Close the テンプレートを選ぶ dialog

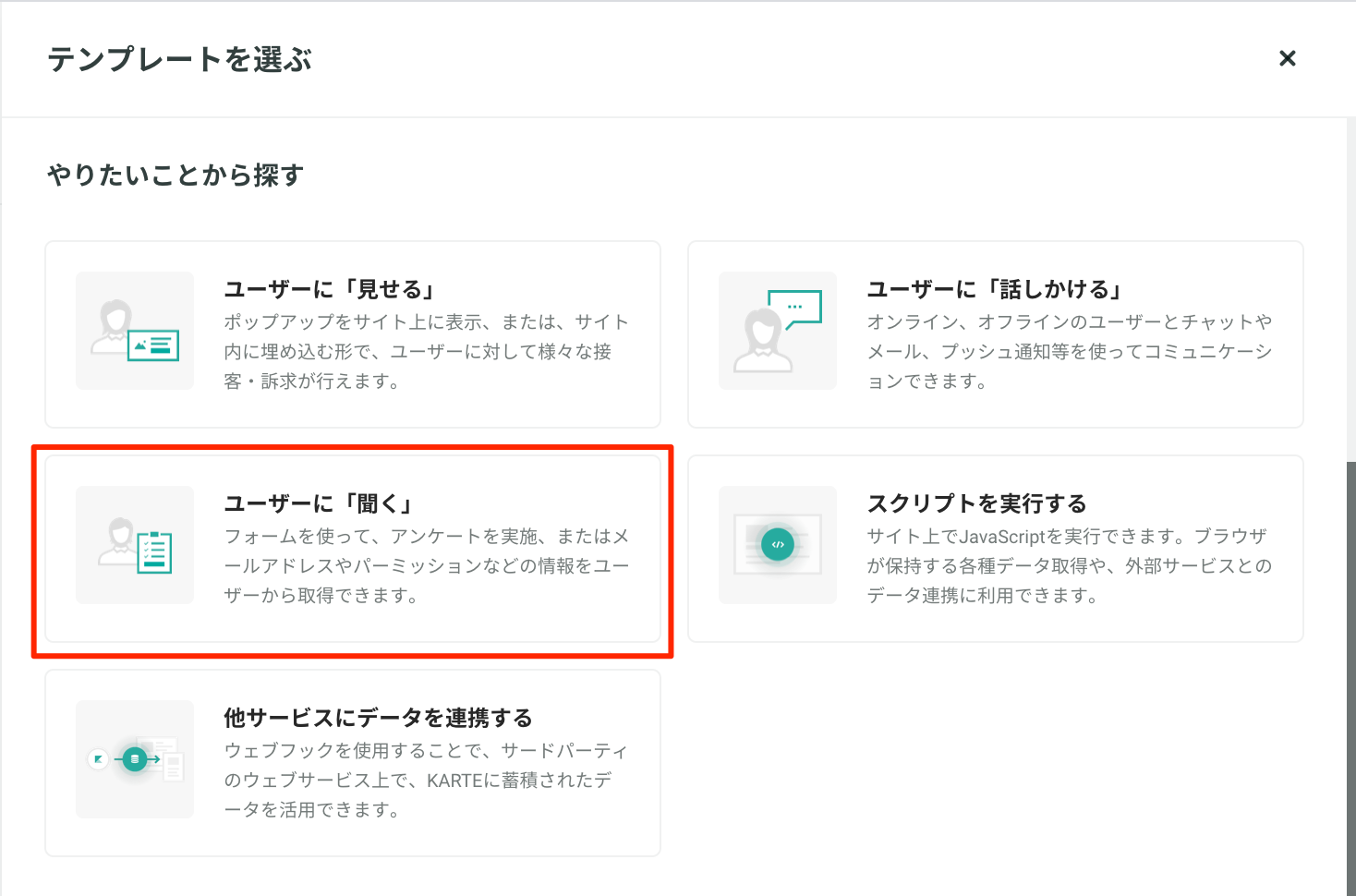point(1287,58)
